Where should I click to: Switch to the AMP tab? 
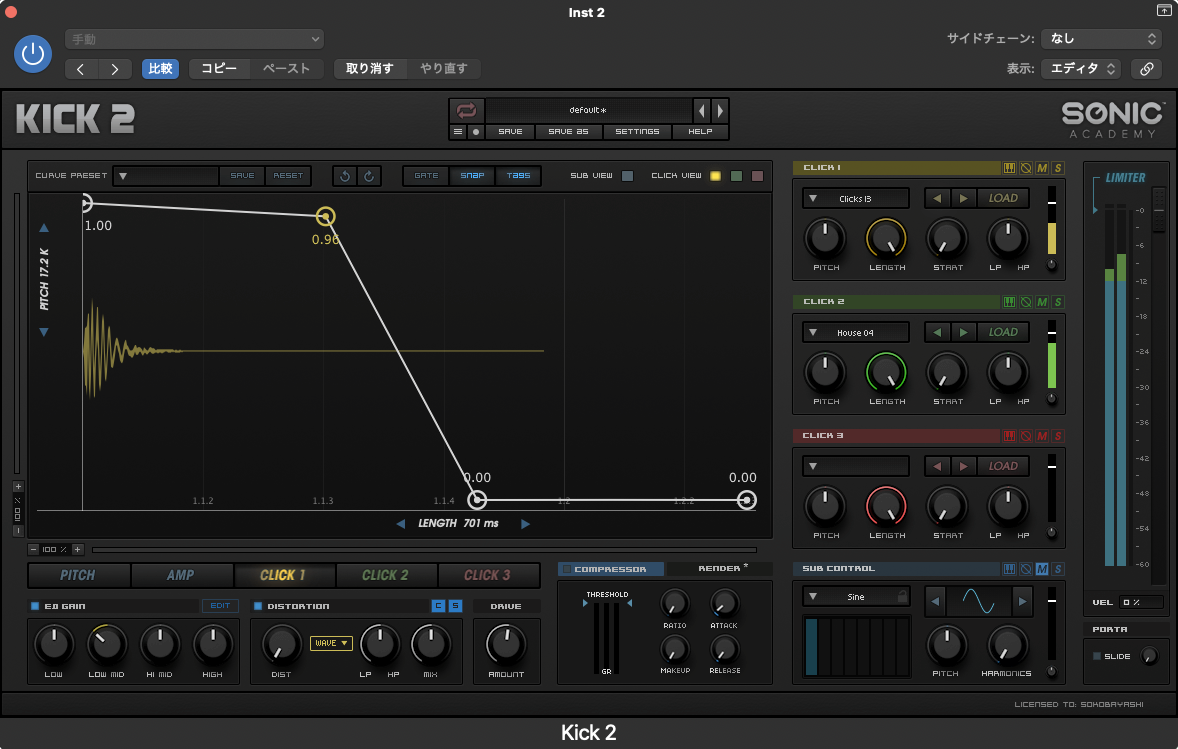tap(181, 575)
